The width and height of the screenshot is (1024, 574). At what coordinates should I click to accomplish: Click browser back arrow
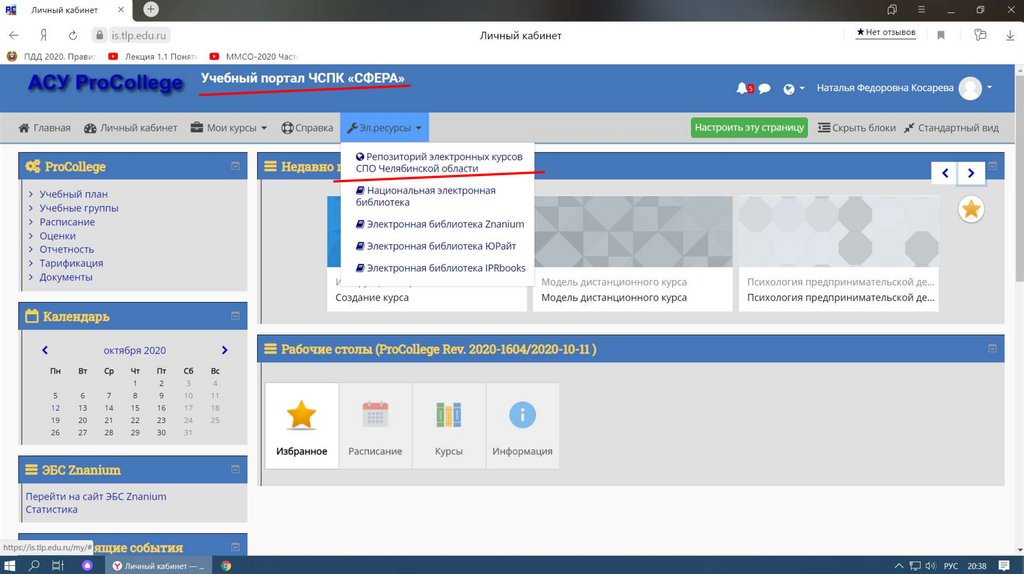pyautogui.click(x=14, y=35)
